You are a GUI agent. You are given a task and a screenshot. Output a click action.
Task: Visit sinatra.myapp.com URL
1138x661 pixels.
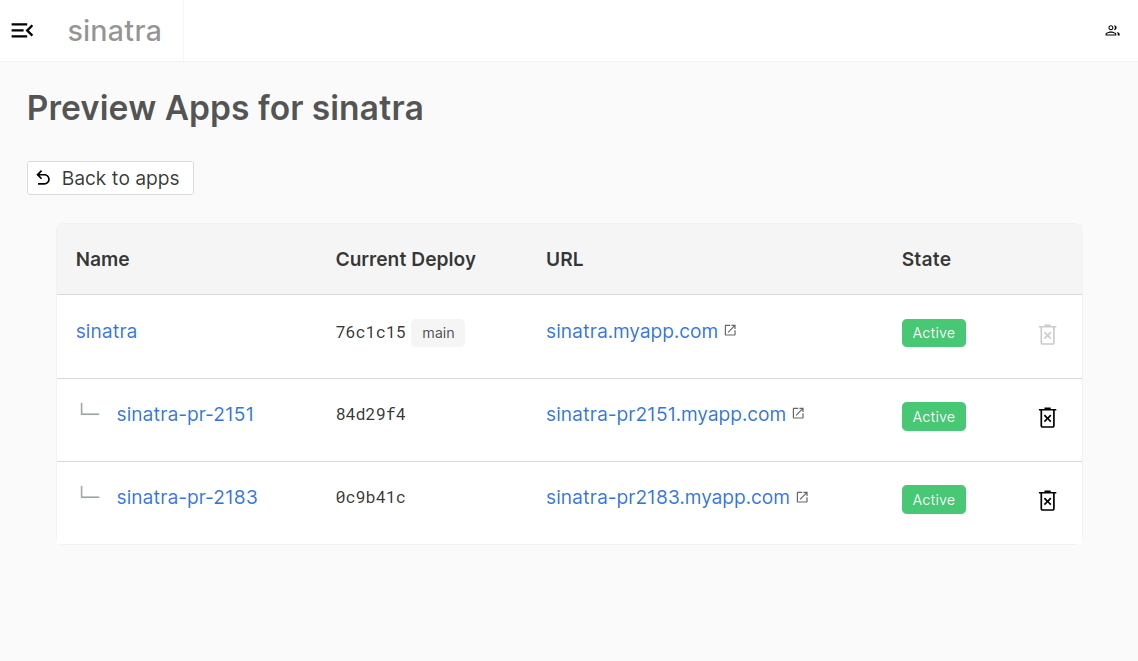click(631, 331)
